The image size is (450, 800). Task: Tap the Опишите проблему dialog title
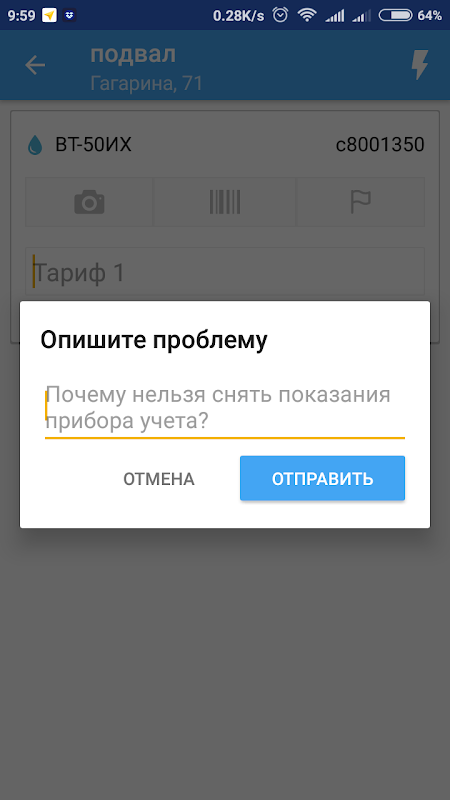pyautogui.click(x=154, y=340)
